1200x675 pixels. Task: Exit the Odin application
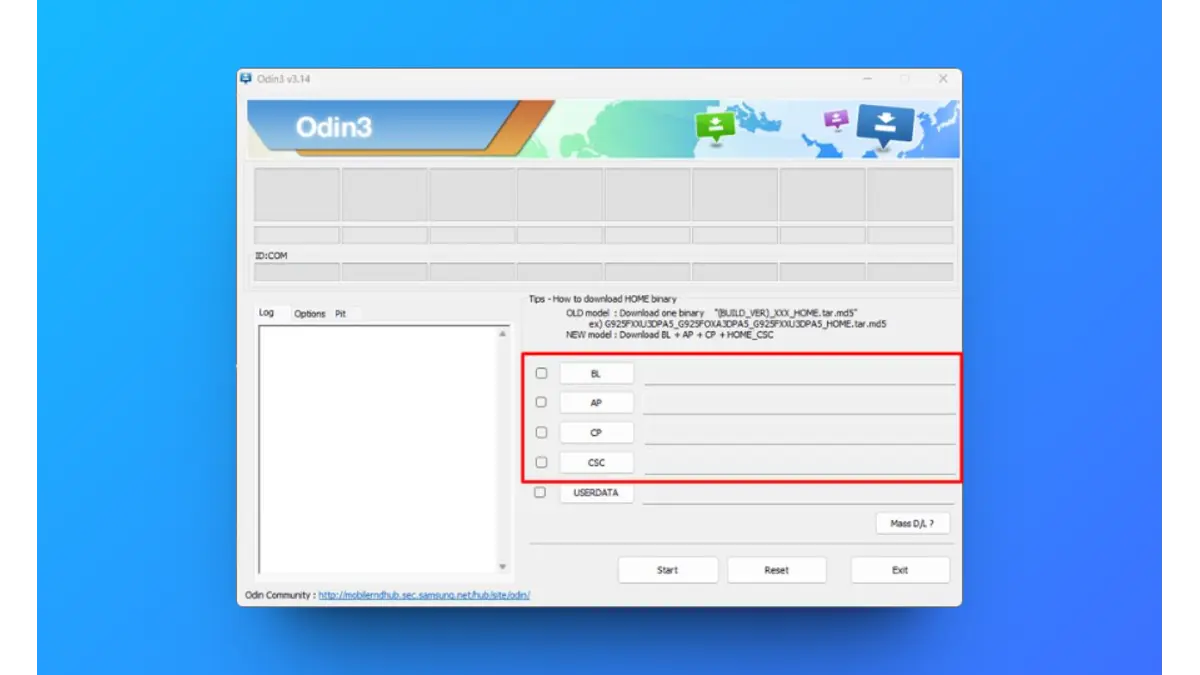900,570
